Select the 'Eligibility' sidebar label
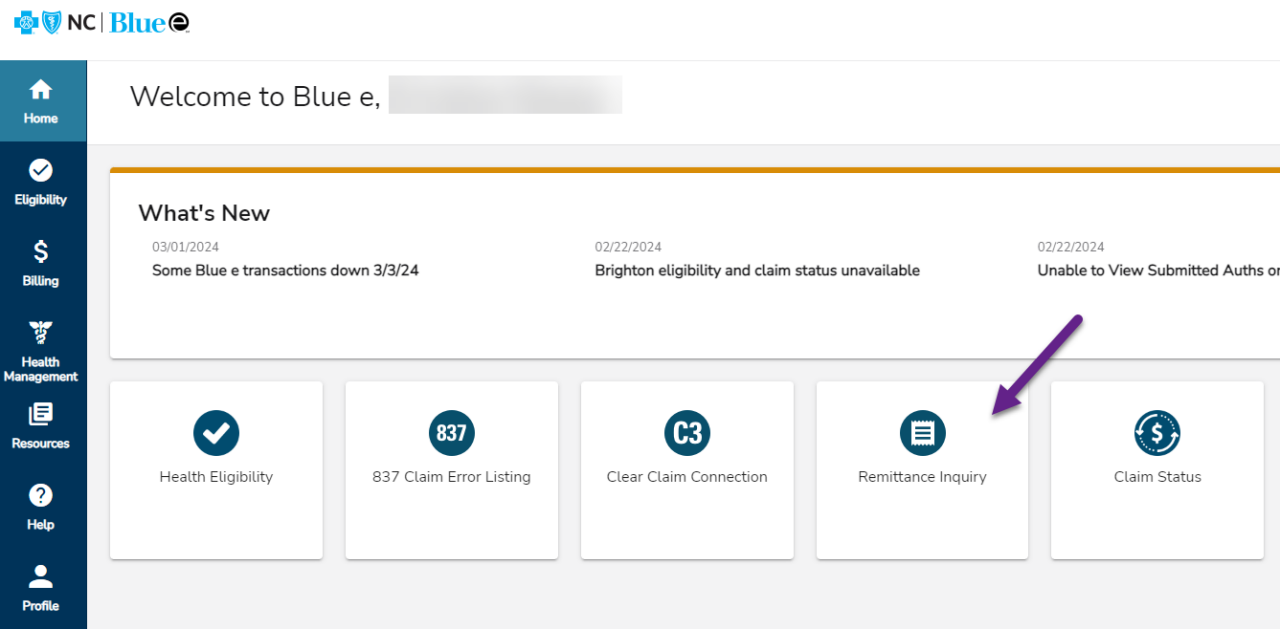The height and width of the screenshot is (629, 1280). click(x=41, y=199)
